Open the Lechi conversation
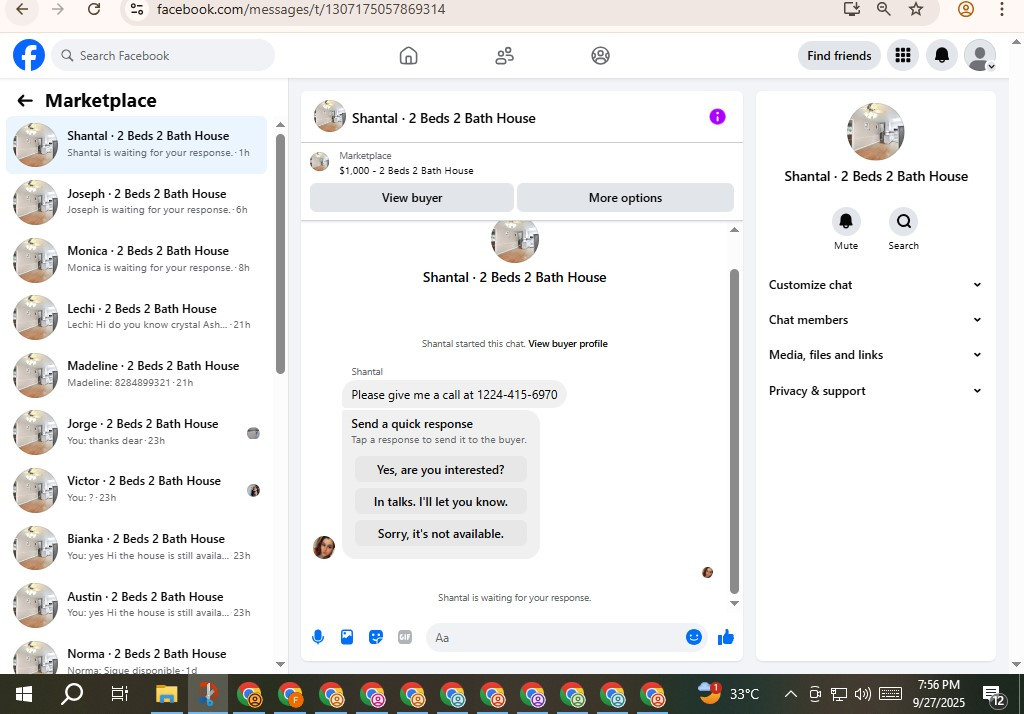 pos(136,317)
